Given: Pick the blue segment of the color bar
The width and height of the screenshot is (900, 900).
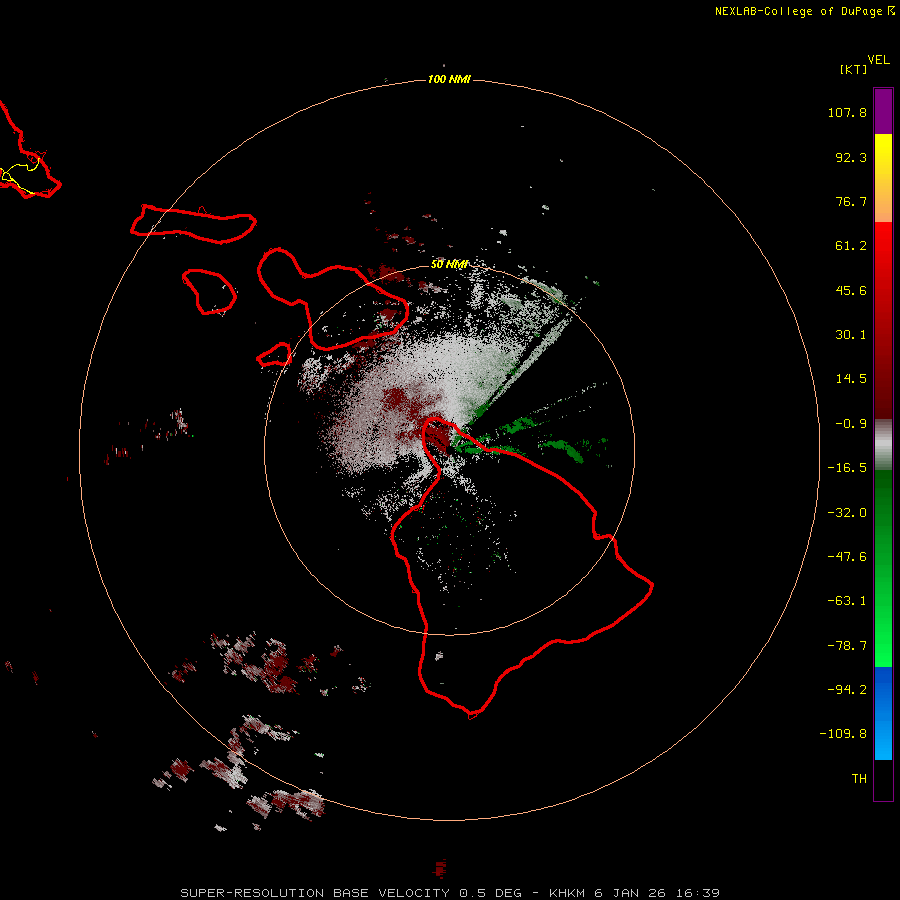Looking at the screenshot, I should tap(883, 713).
